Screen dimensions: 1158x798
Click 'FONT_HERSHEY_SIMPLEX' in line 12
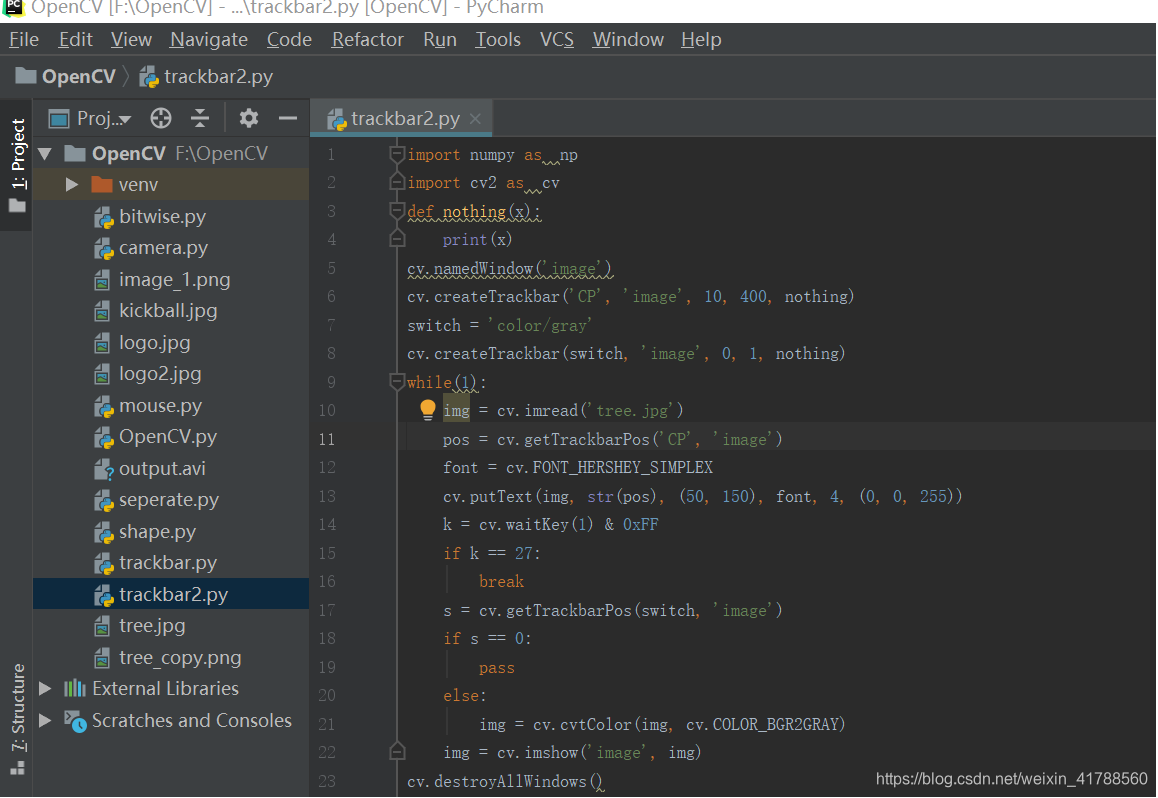point(623,468)
